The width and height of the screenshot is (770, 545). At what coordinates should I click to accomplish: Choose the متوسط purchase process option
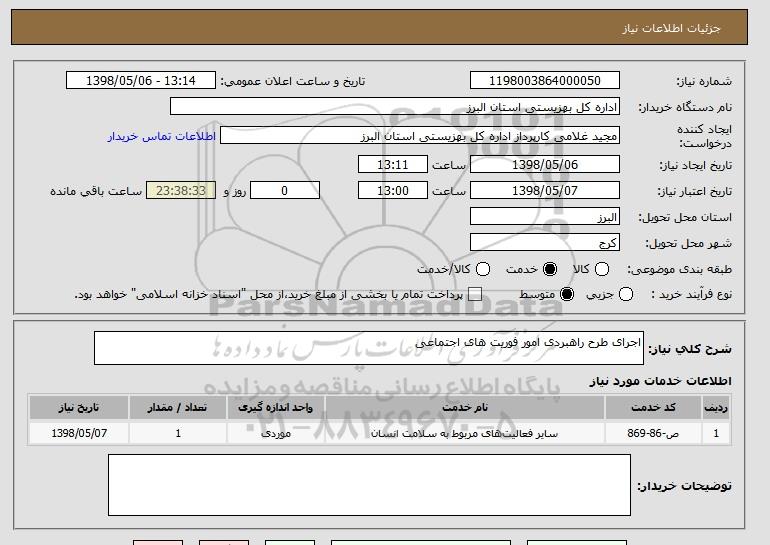click(x=567, y=294)
